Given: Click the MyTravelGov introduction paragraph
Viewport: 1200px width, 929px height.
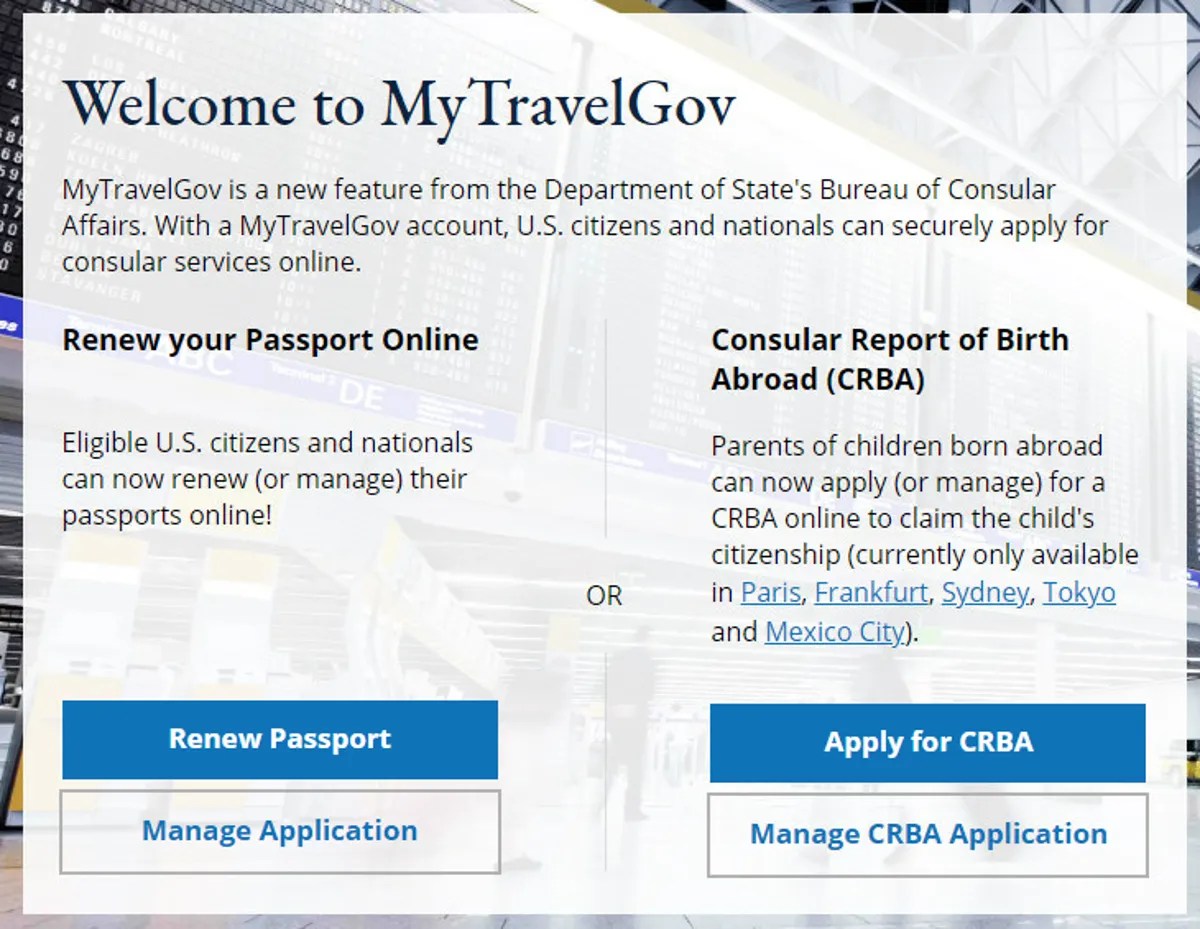Looking at the screenshot, I should (x=585, y=225).
